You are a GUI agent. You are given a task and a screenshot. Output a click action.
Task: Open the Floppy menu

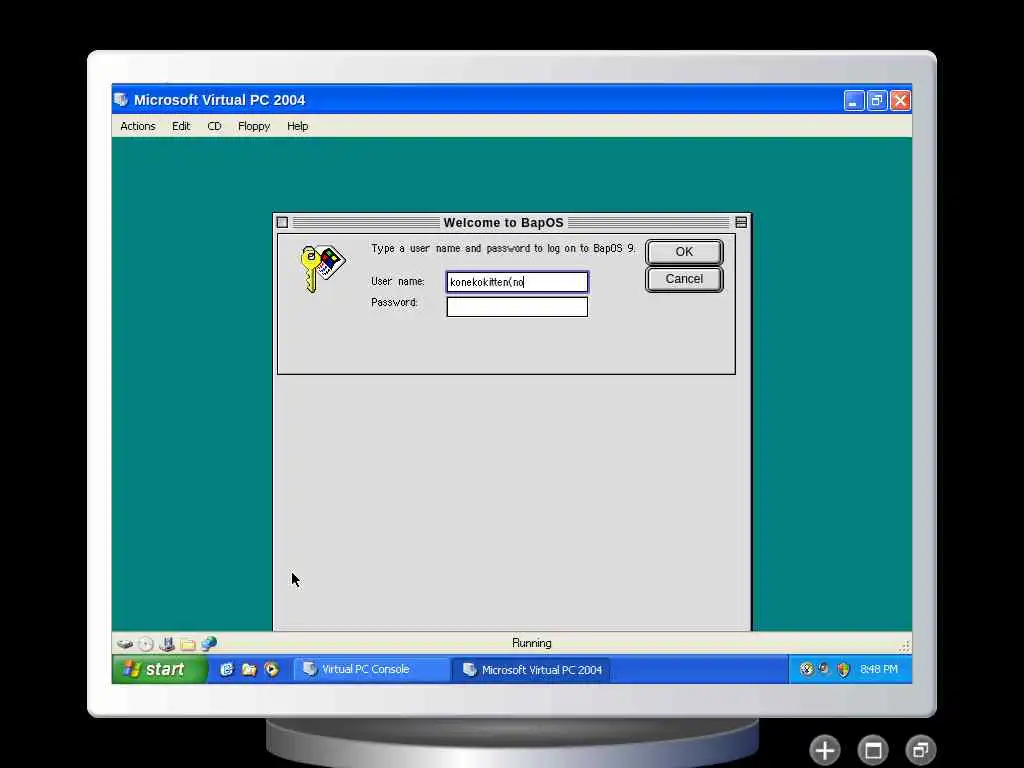[254, 126]
